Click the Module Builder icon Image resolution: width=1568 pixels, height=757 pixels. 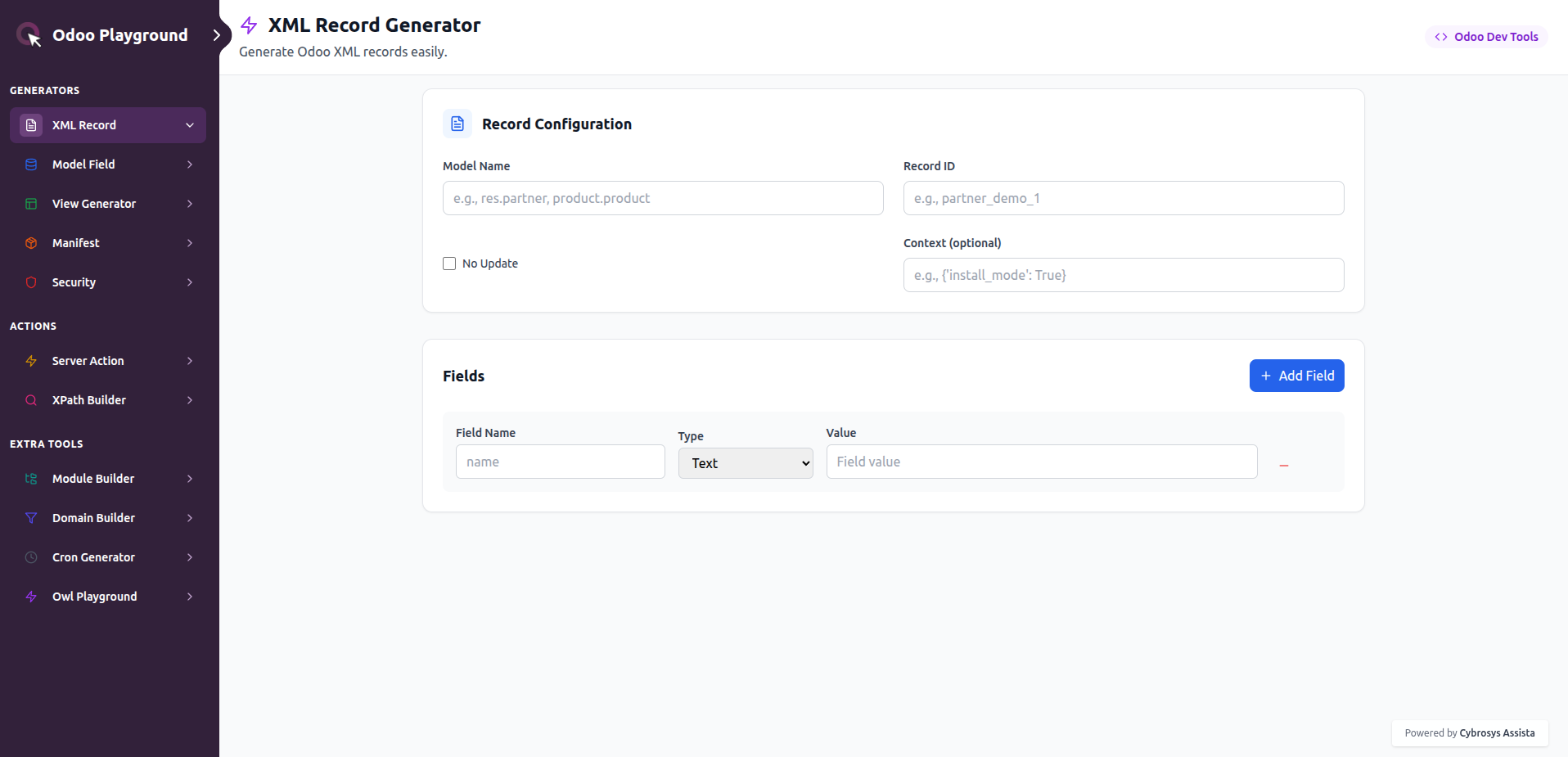30,478
